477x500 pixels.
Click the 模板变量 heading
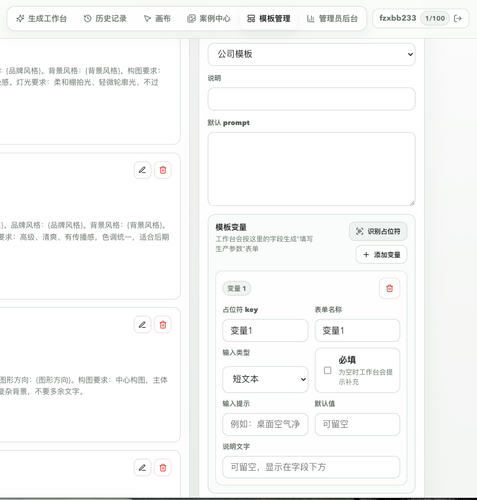[231, 227]
